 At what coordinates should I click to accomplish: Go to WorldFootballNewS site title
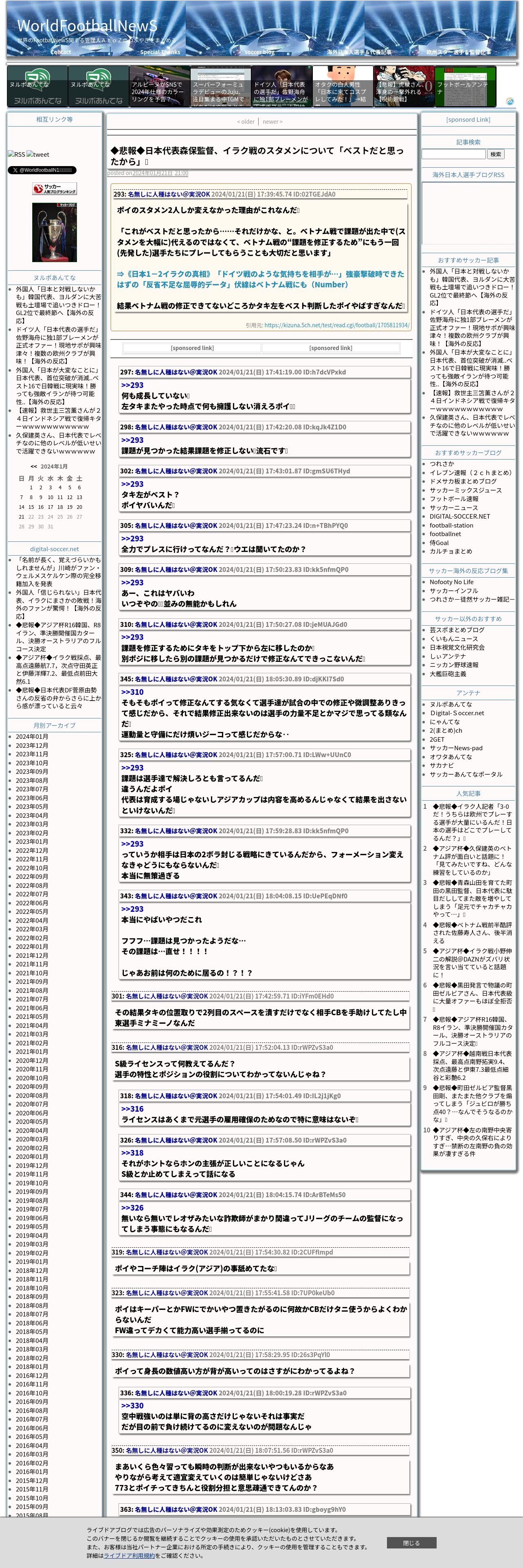(x=87, y=26)
